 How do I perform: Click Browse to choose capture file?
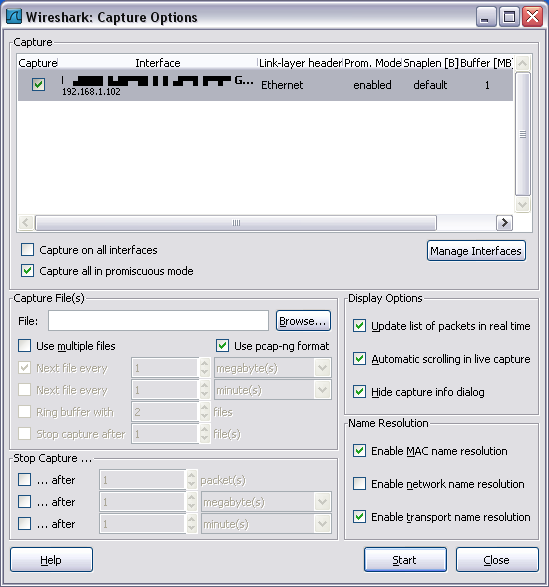click(x=303, y=321)
